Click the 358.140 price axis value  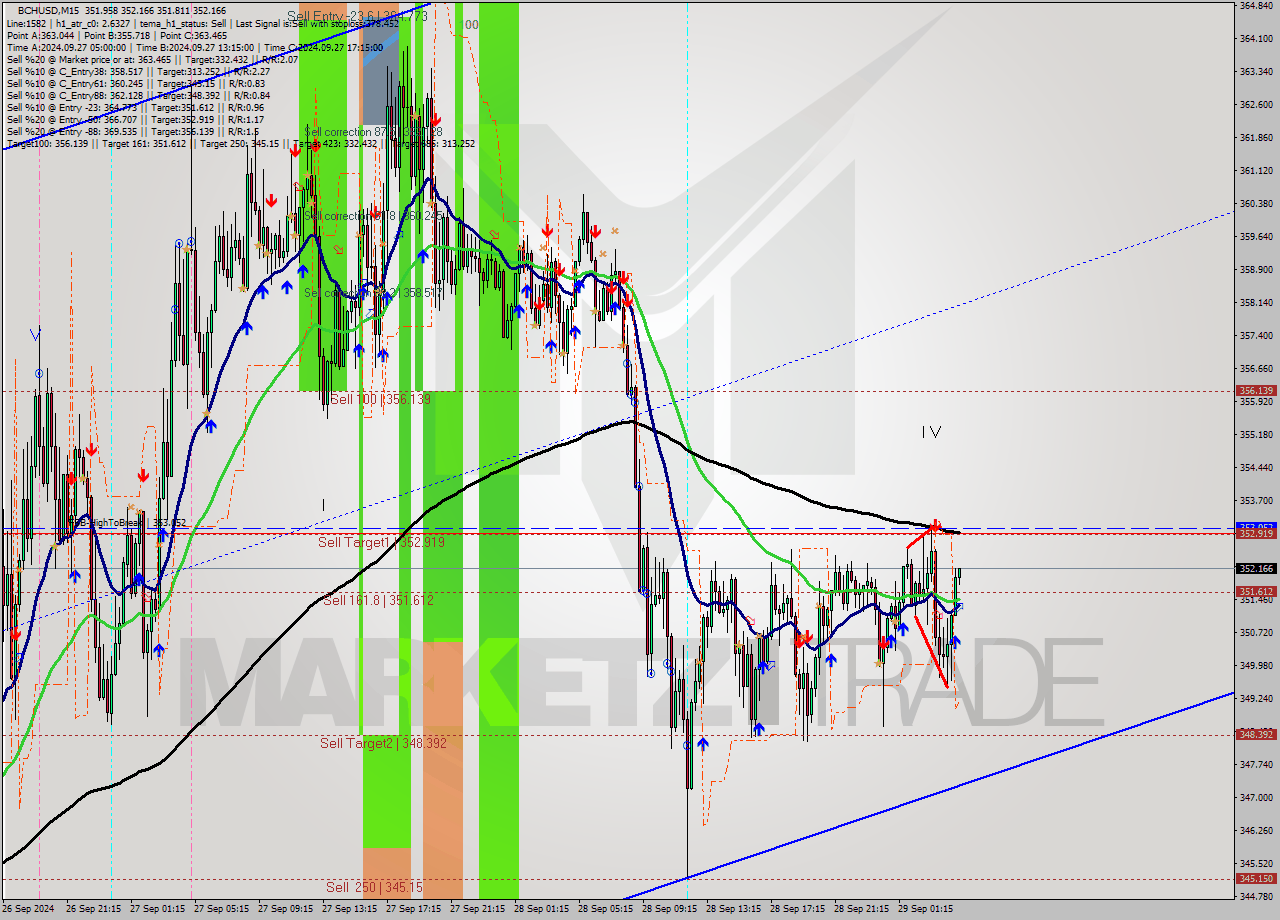click(1256, 302)
